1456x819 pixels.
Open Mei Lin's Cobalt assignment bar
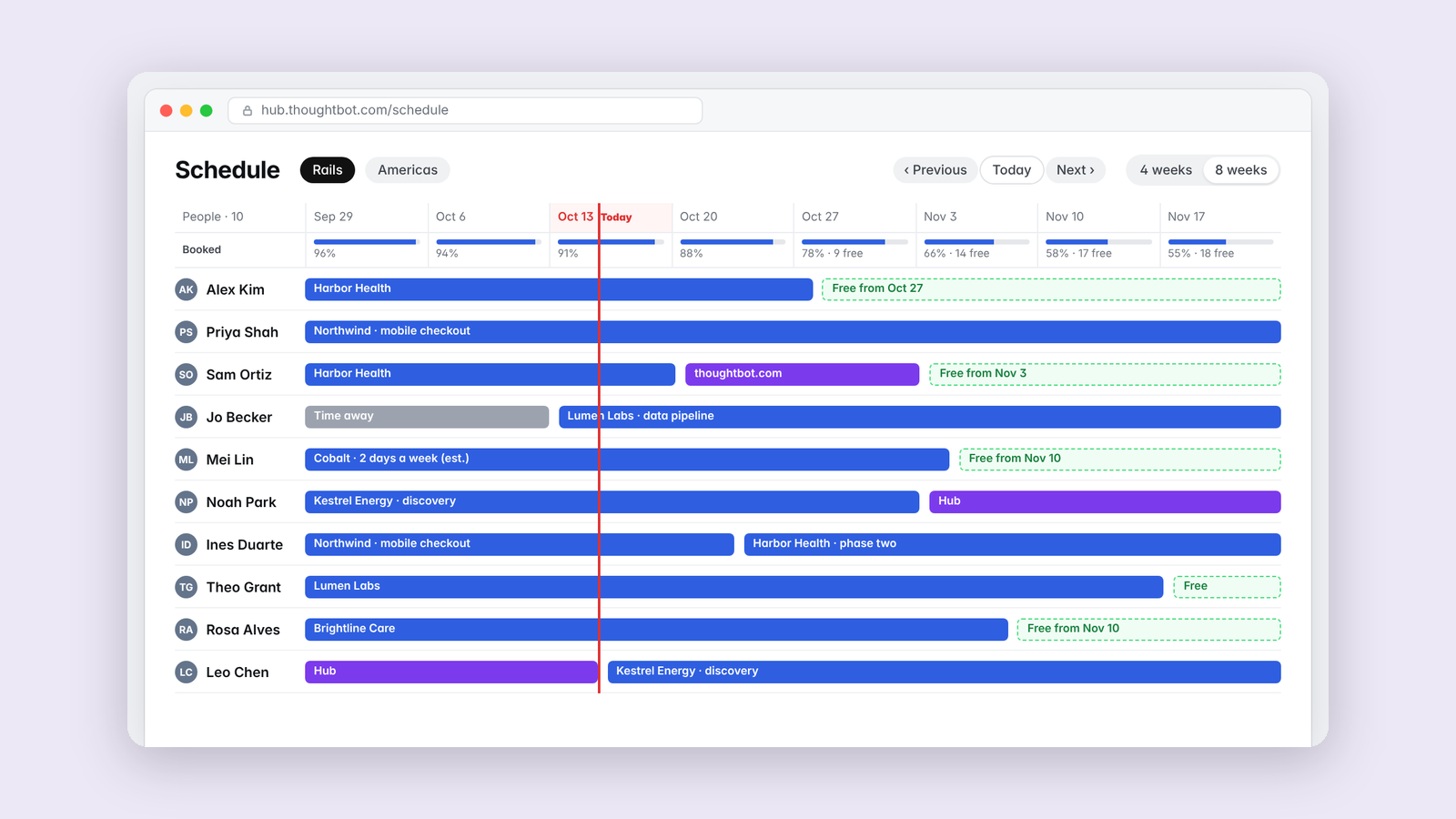tap(627, 460)
